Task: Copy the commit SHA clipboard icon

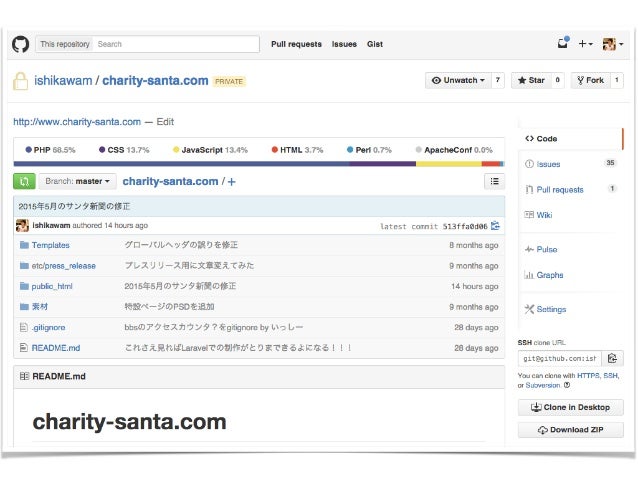Action: [x=495, y=225]
